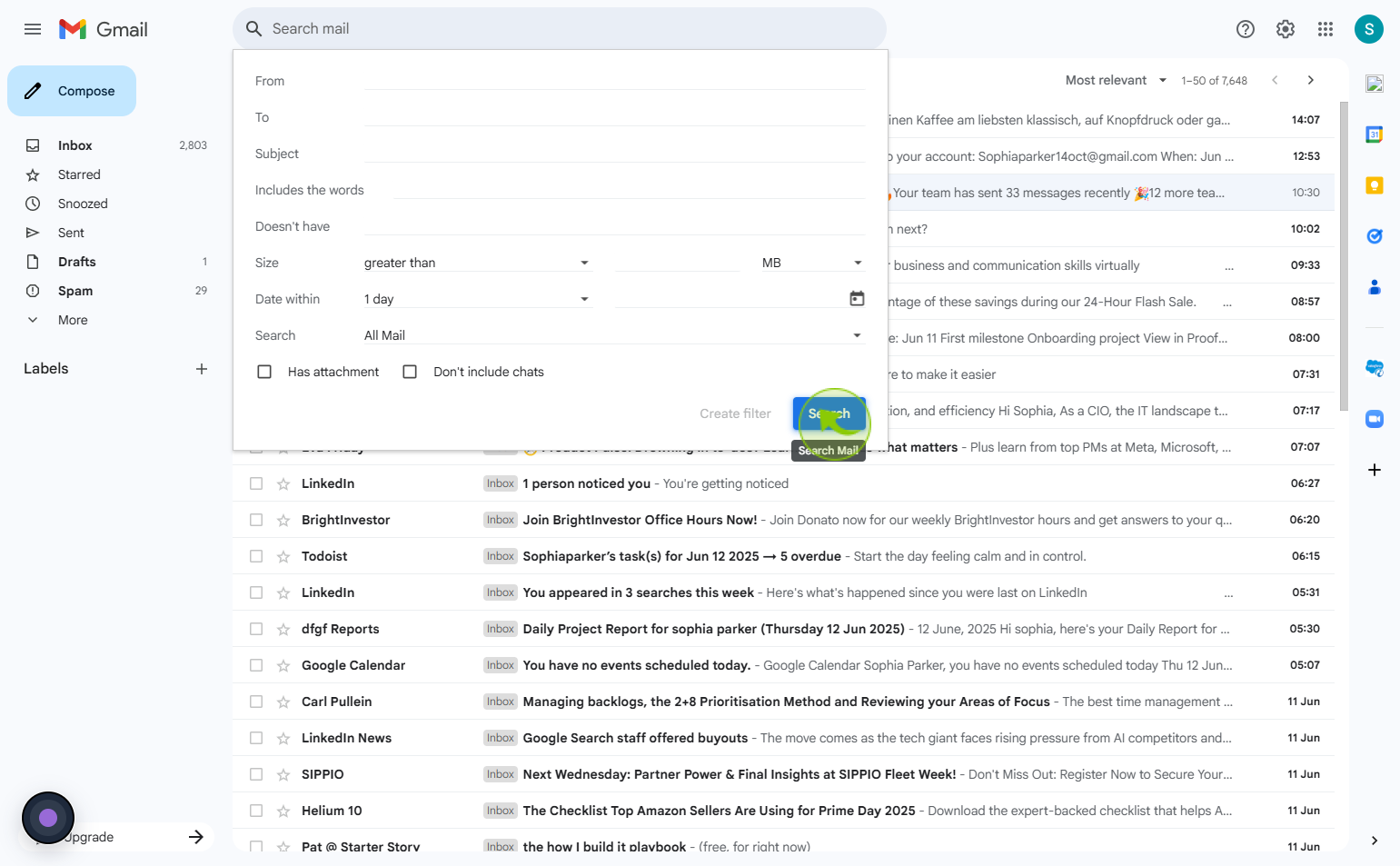Open the Spam folder
The height and width of the screenshot is (866, 1400).
75,291
